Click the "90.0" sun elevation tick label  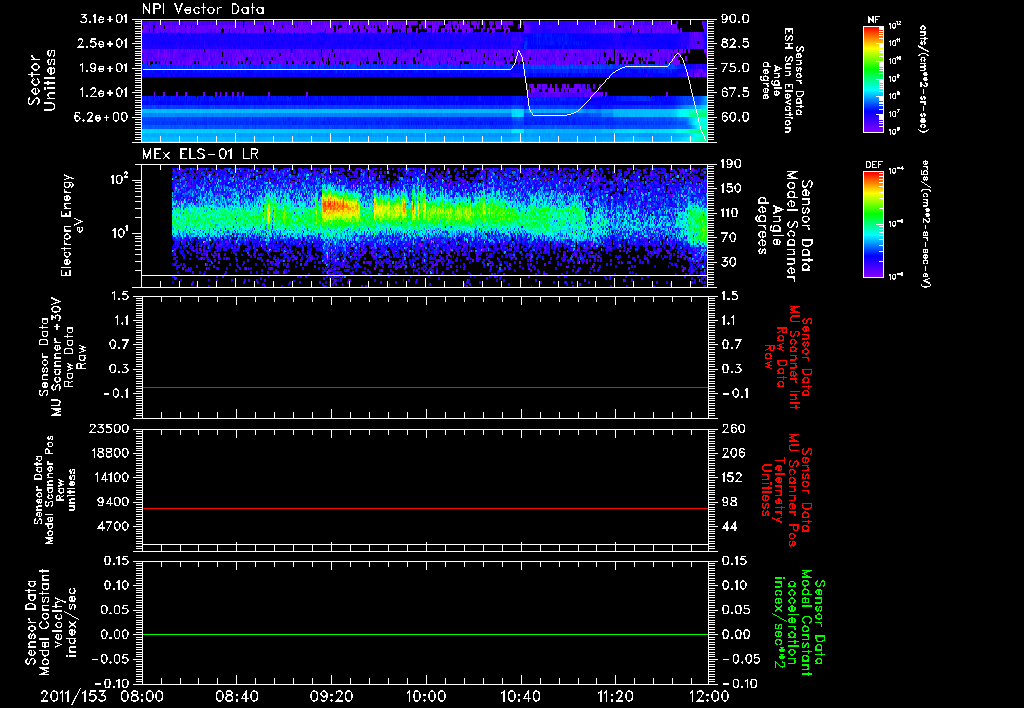pos(735,19)
